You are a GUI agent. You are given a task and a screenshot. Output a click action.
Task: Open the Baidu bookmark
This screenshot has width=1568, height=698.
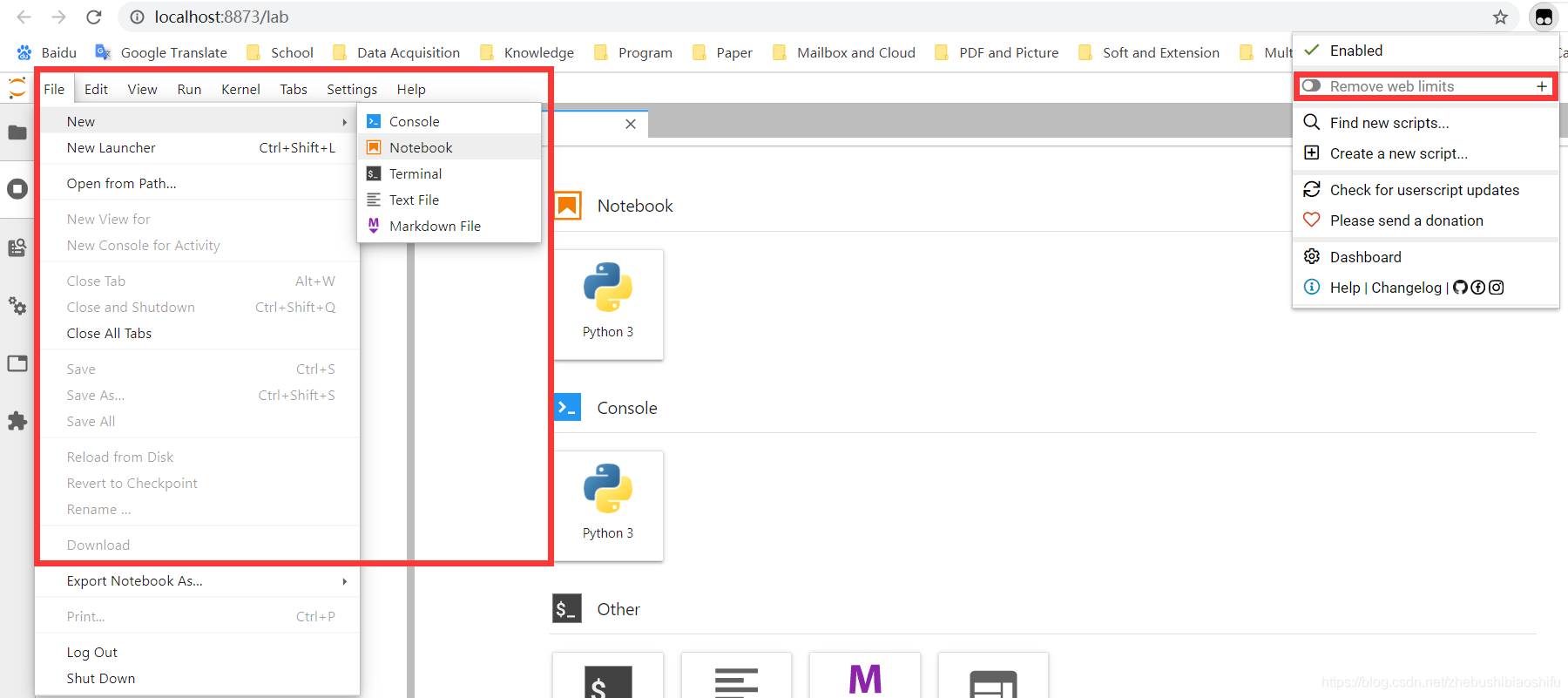point(47,52)
